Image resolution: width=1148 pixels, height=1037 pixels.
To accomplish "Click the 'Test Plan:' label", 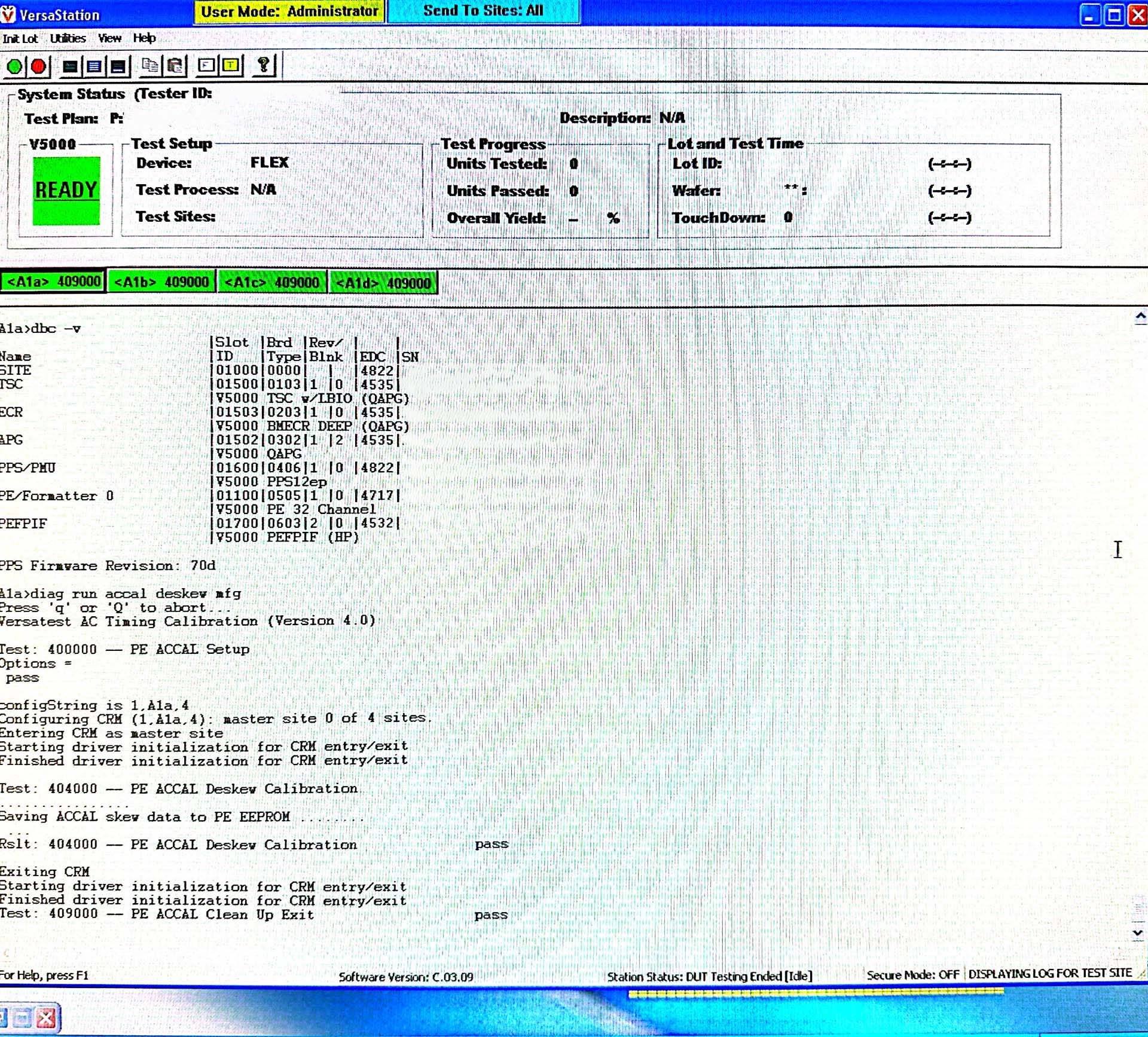I will 61,119.
